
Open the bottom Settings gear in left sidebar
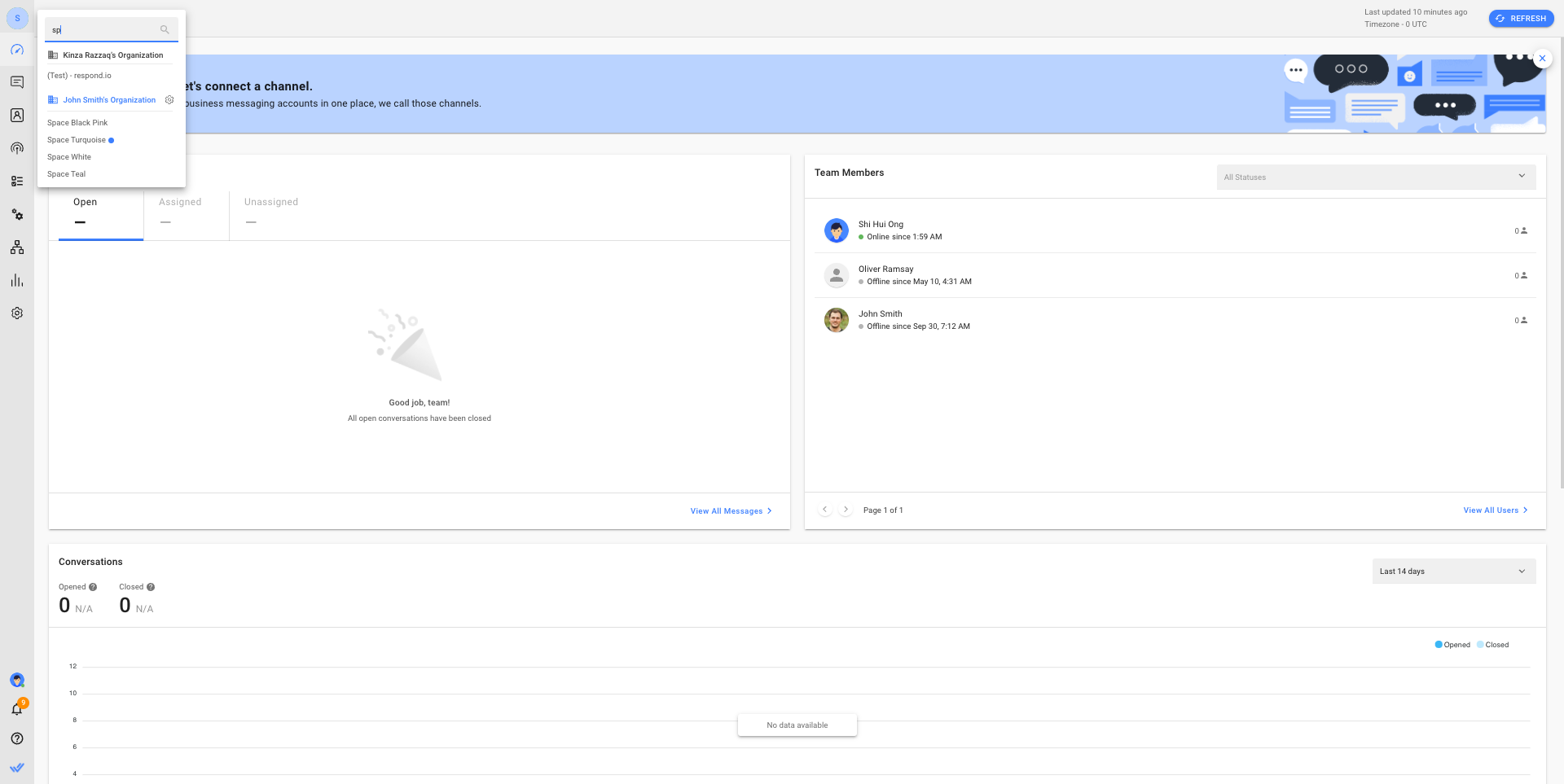(x=17, y=313)
